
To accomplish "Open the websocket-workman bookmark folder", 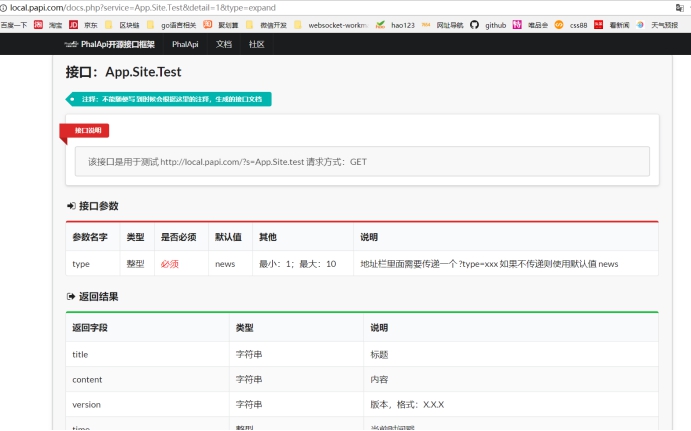I will click(298, 25).
